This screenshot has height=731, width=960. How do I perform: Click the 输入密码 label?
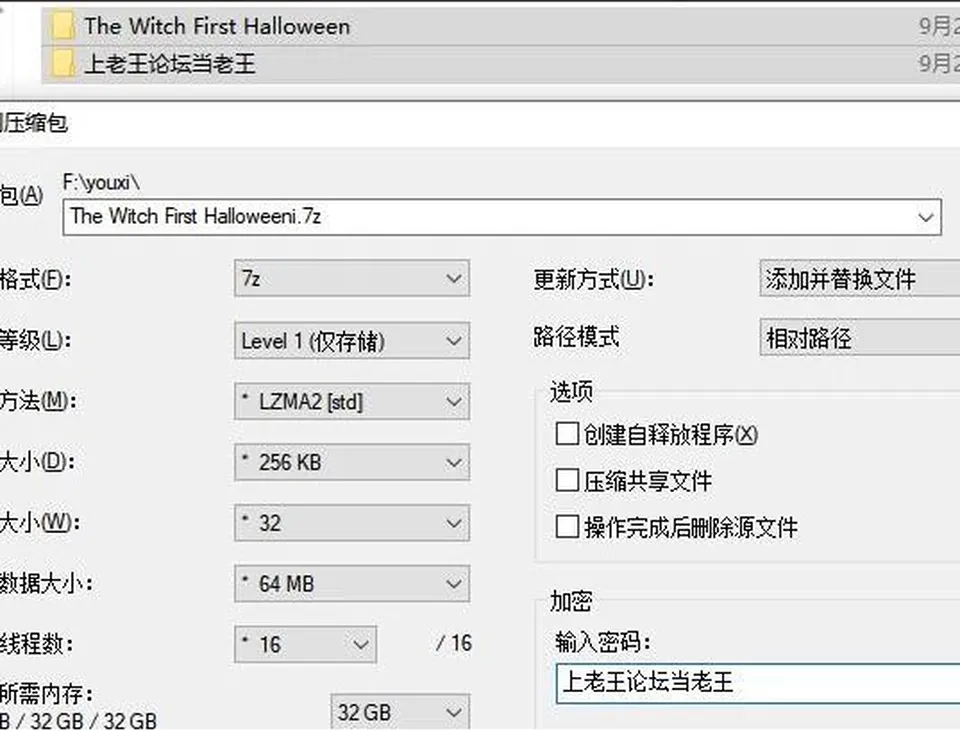pos(602,642)
